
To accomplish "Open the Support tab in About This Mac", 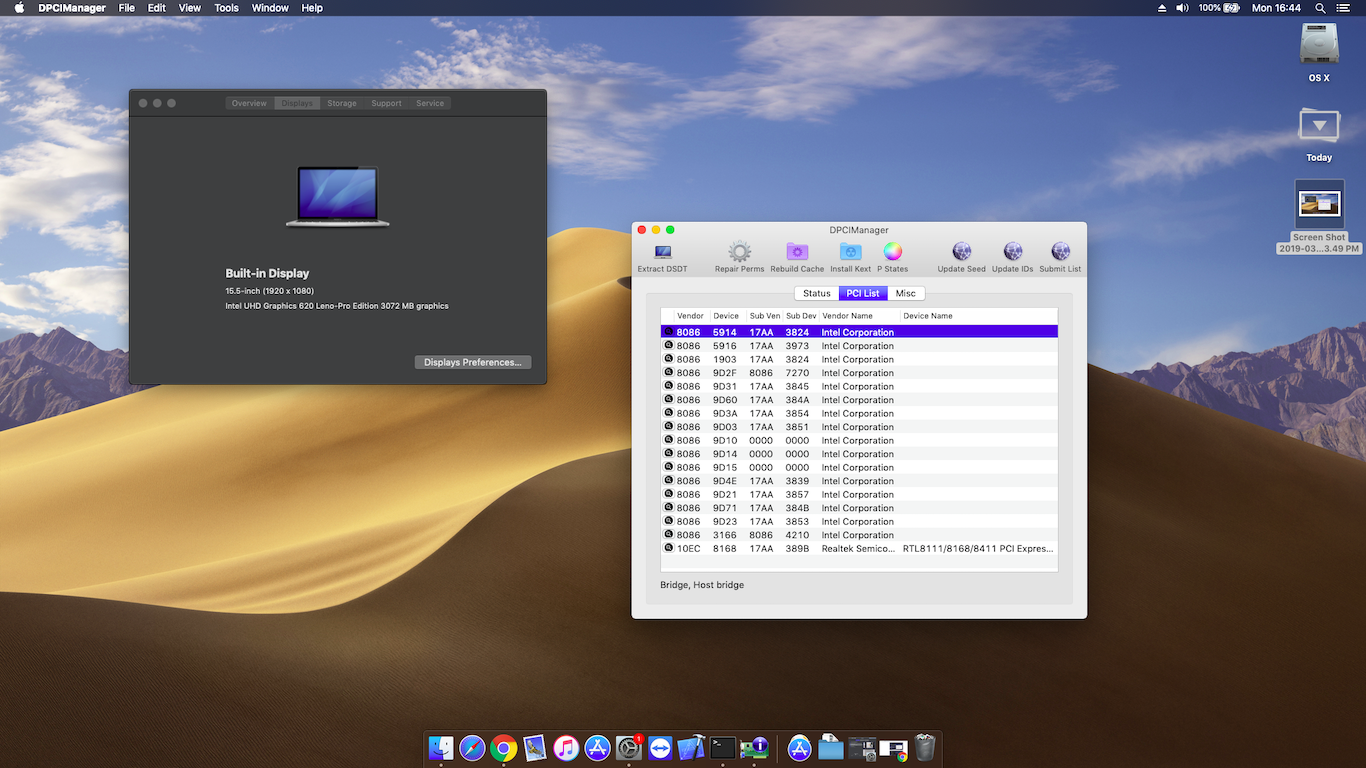I will [386, 103].
